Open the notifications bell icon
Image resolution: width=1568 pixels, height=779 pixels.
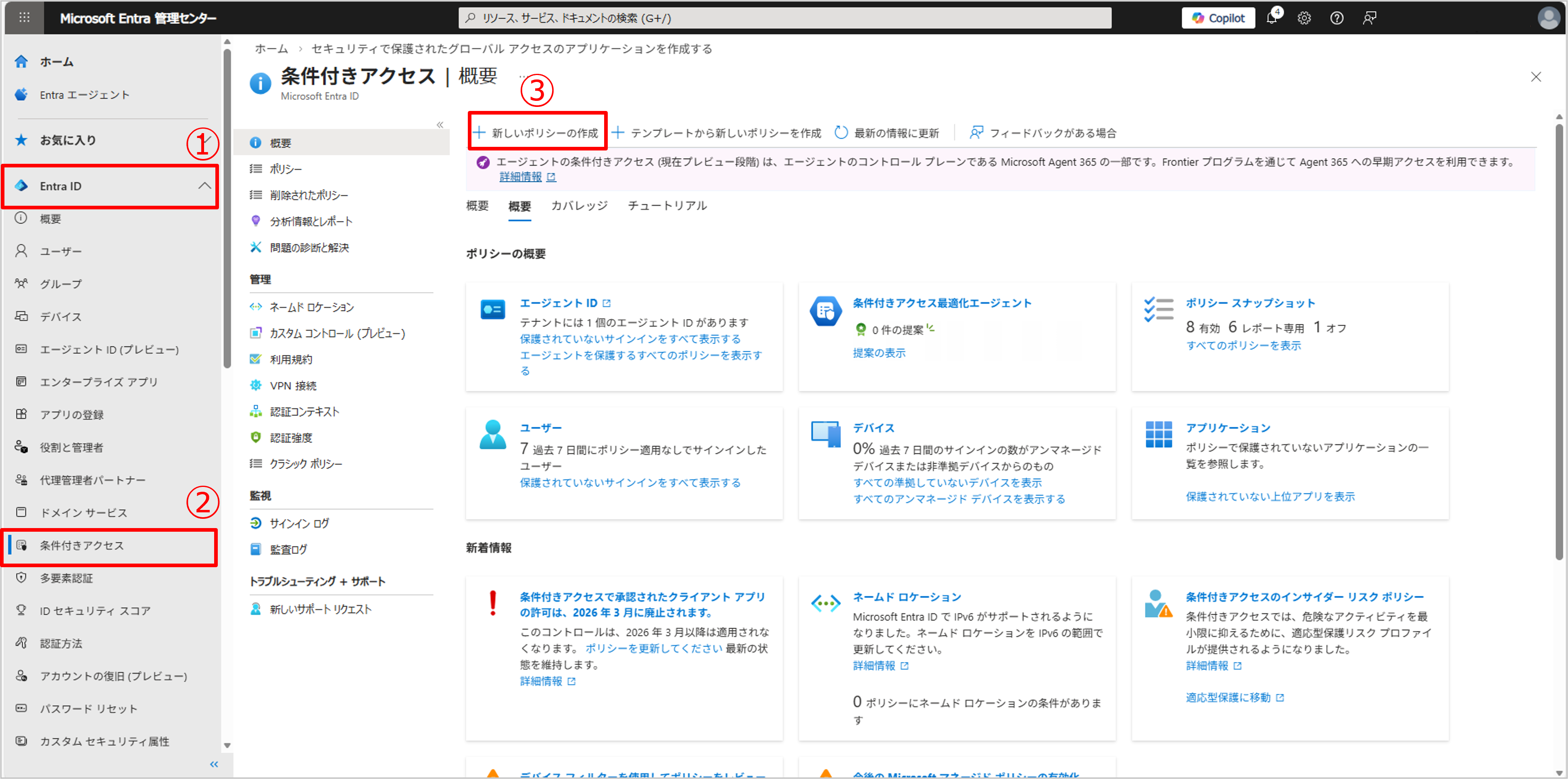click(1272, 18)
